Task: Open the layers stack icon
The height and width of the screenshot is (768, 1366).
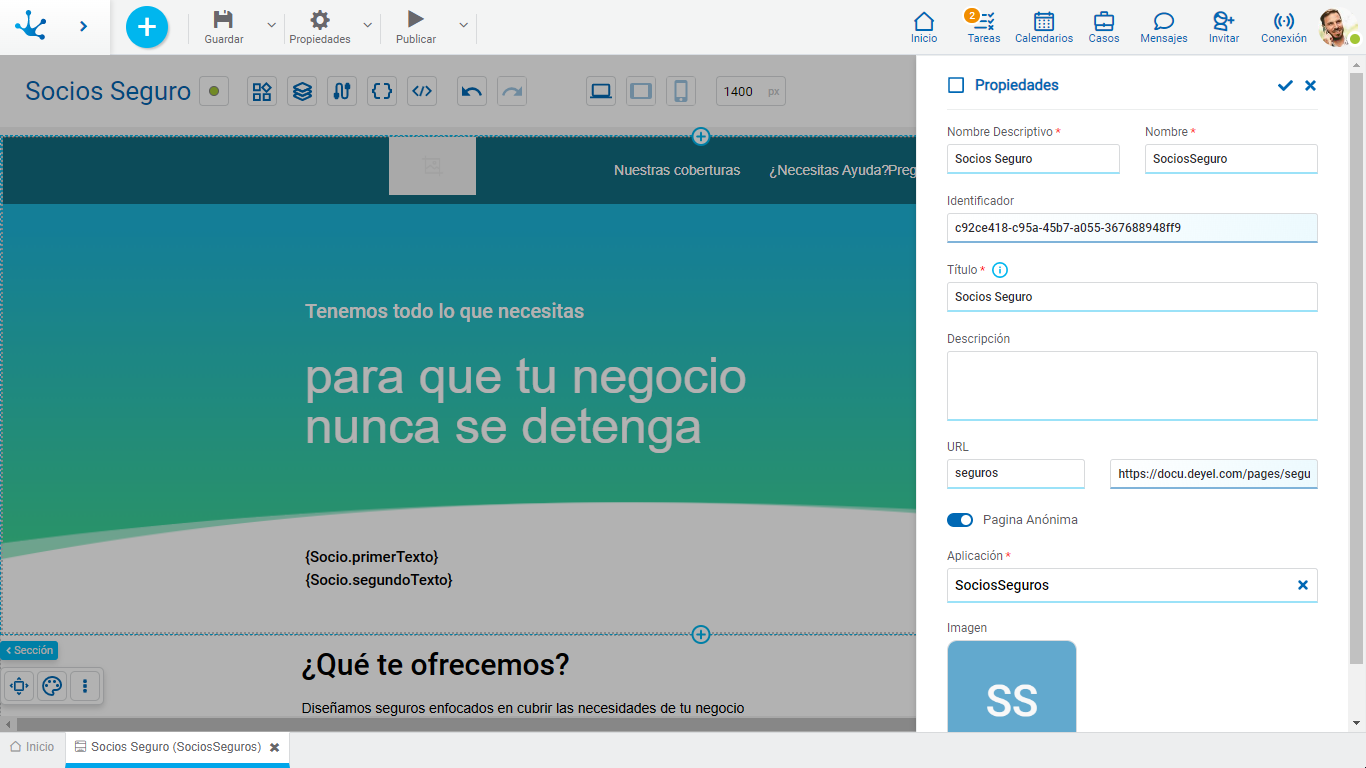Action: [302, 91]
